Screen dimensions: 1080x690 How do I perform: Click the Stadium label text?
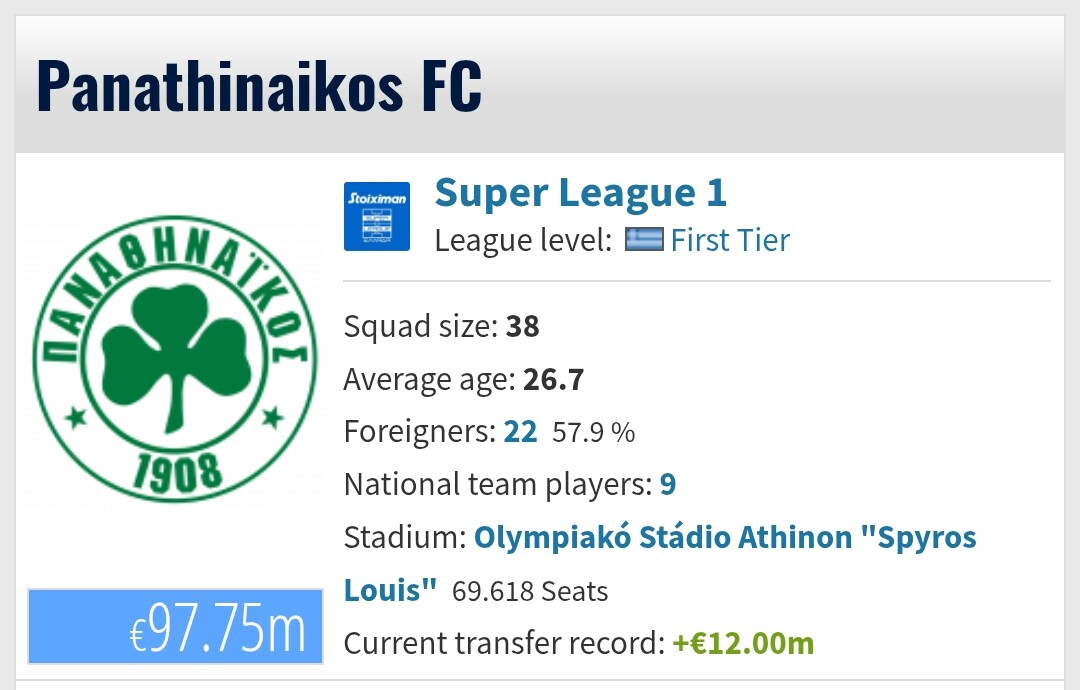pos(405,537)
